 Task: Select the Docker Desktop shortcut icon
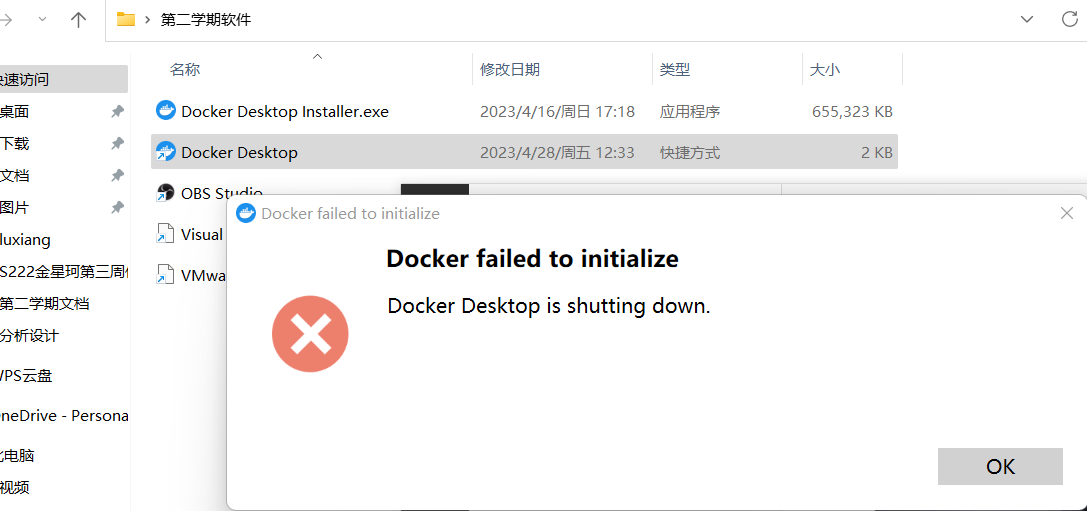(166, 151)
